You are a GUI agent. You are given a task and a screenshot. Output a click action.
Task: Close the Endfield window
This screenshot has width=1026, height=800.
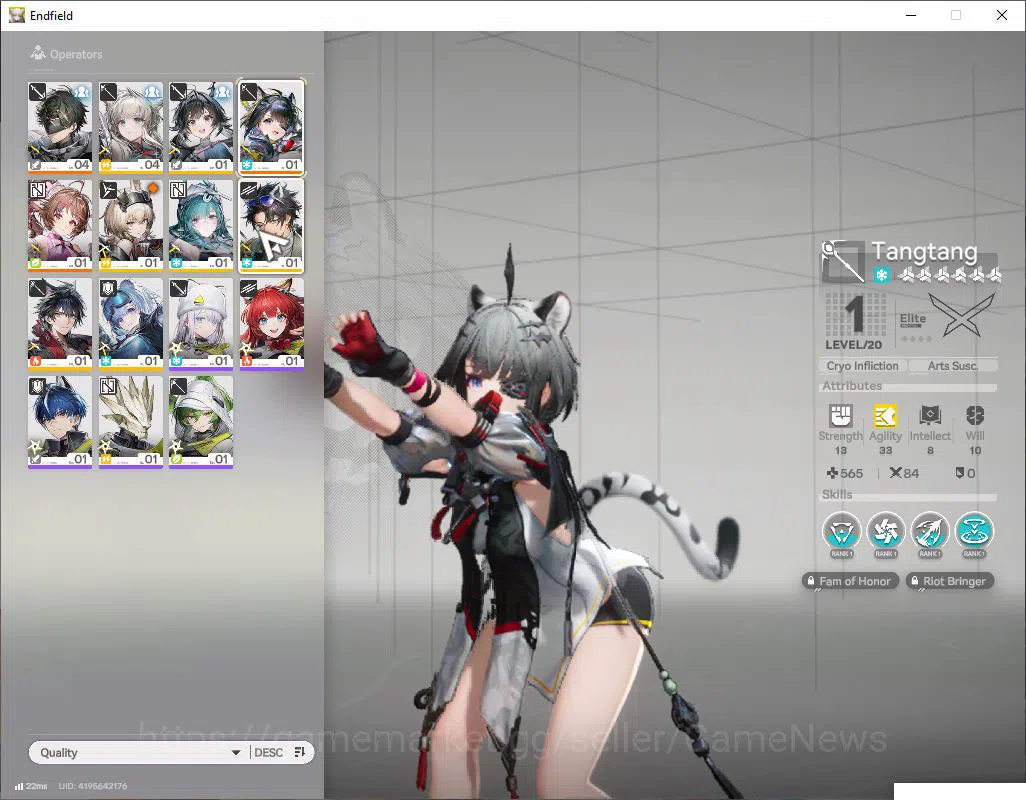coord(1002,15)
